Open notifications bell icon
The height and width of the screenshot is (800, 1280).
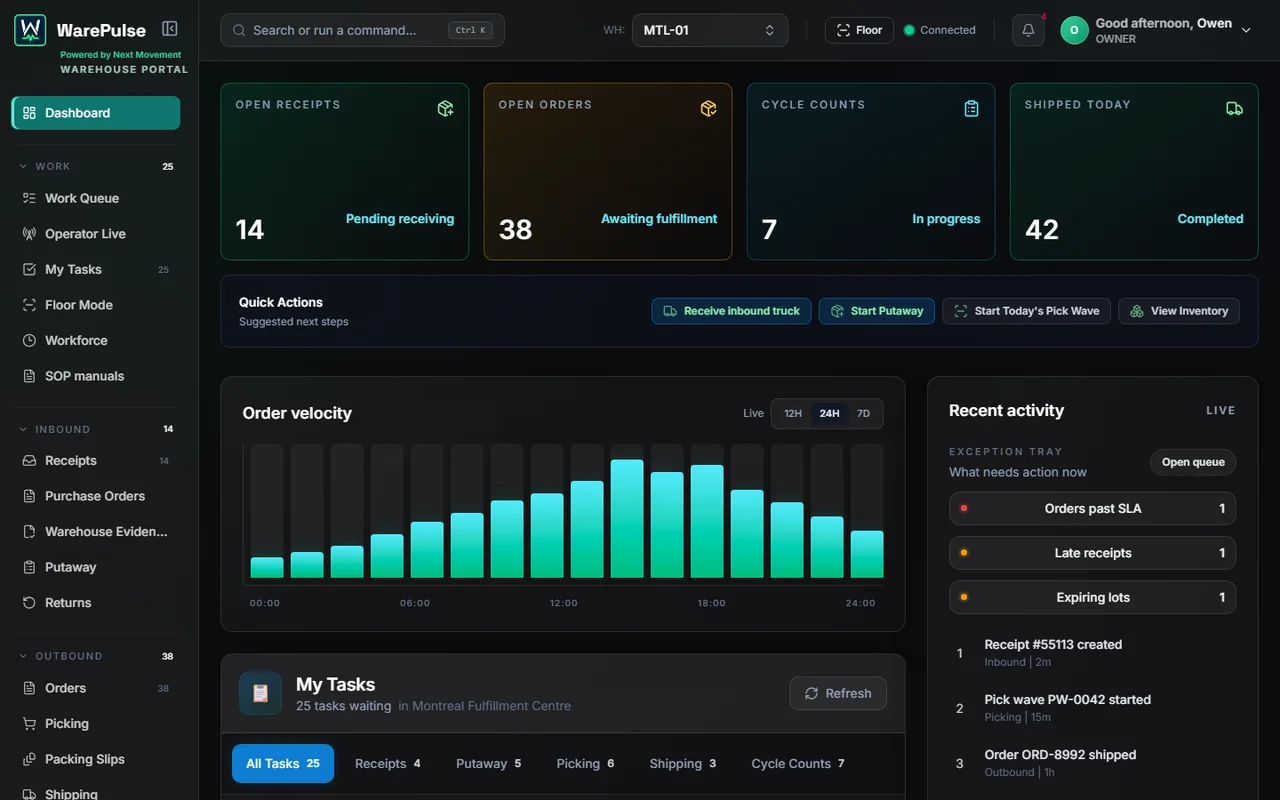(1028, 30)
